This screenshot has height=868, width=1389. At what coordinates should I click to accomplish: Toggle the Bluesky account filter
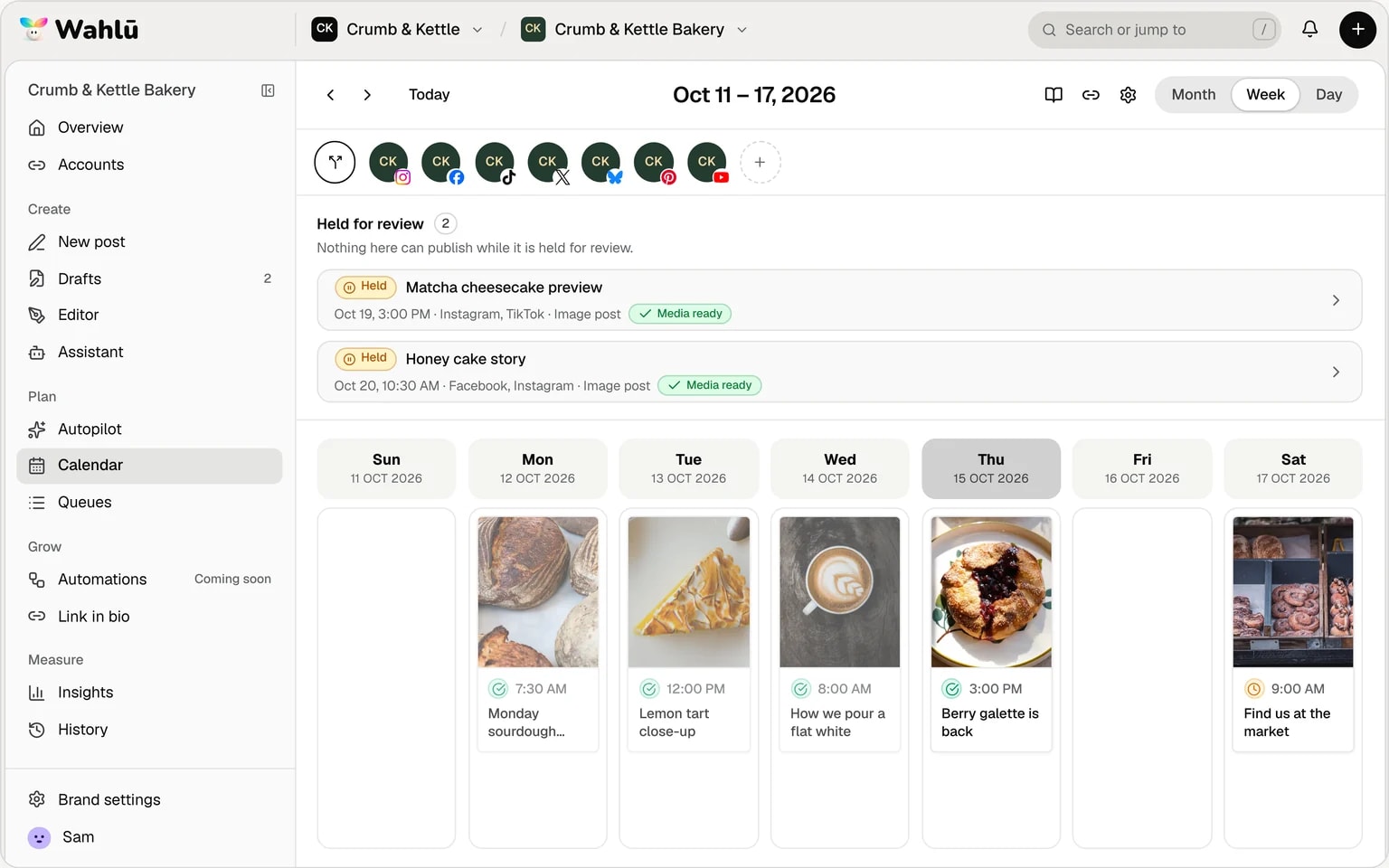[601, 163]
